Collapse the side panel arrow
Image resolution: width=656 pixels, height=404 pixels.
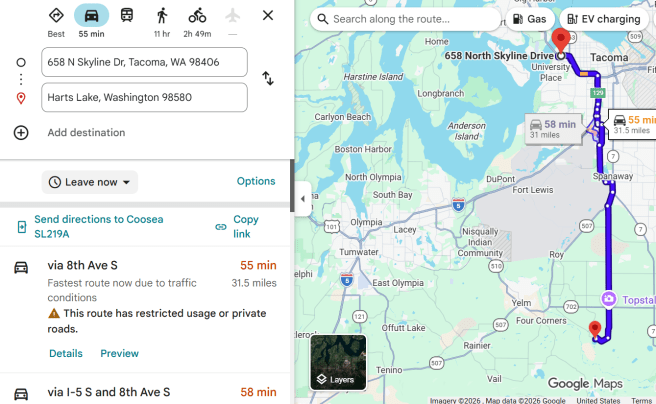tap(302, 198)
